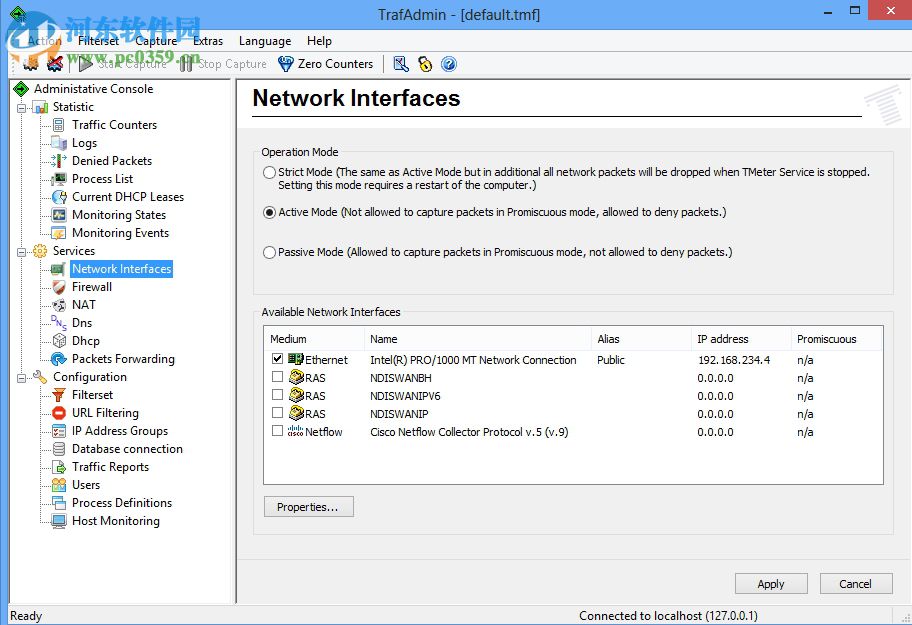912x625 pixels.
Task: Click the Database connection cylinder icon
Action: coord(59,449)
